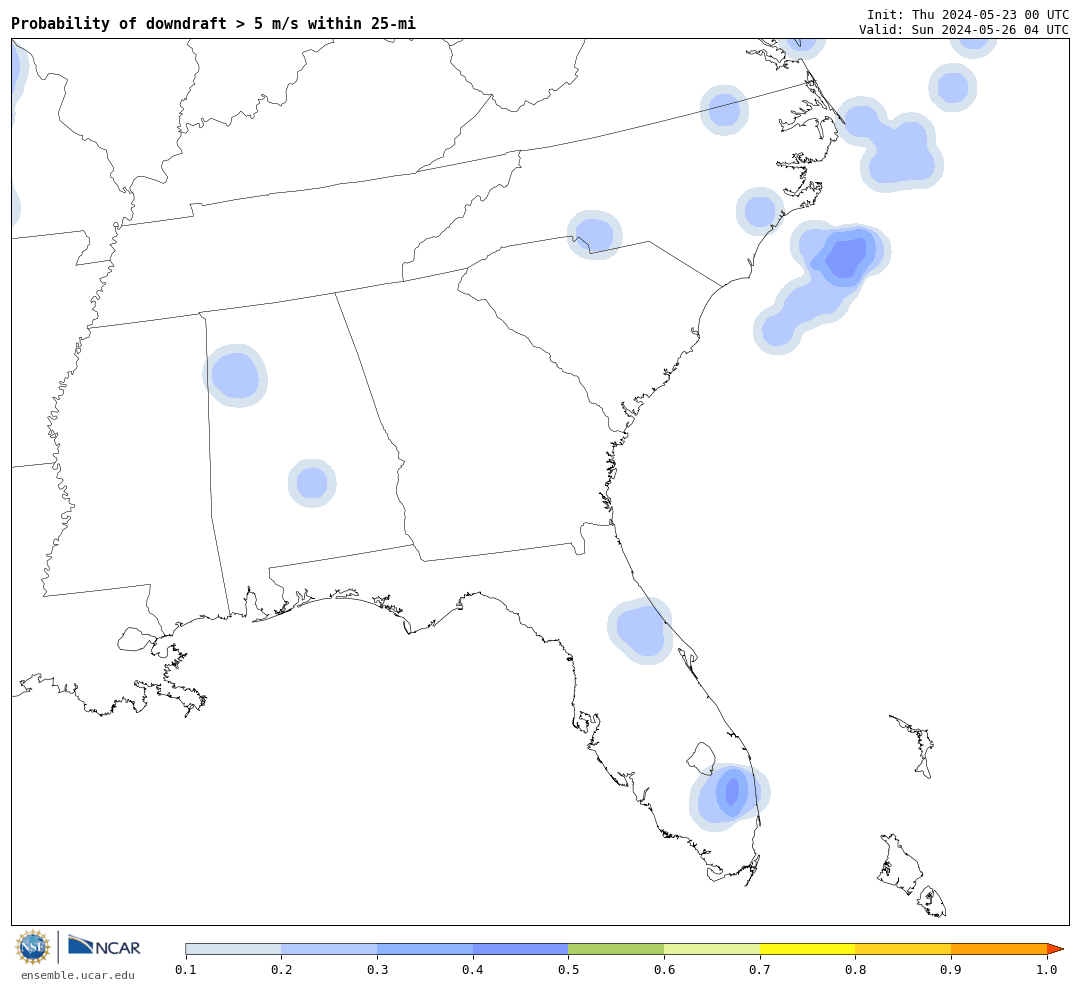Image resolution: width=1080 pixels, height=988 pixels.
Task: Select the 'Valid: Sun 2024-05-26 04 UTC' text
Action: (964, 30)
